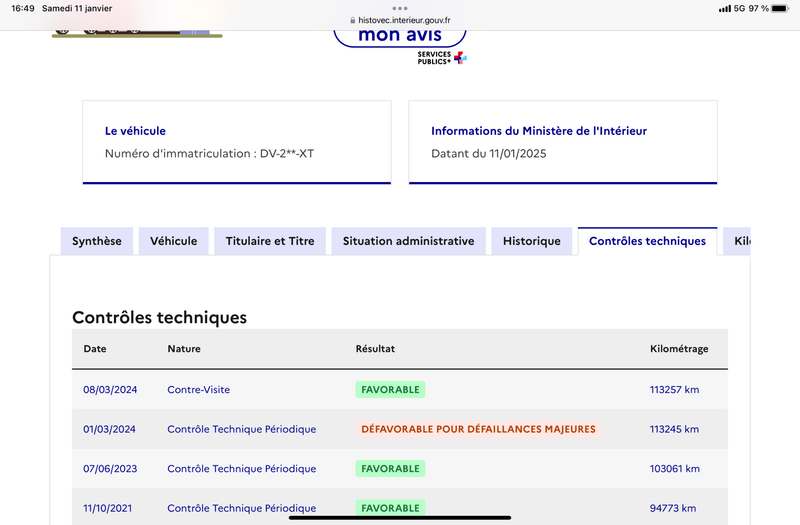The height and width of the screenshot is (525, 800).
Task: Click the 'Contrôles techniques' section heading
Action: pyautogui.click(x=159, y=317)
